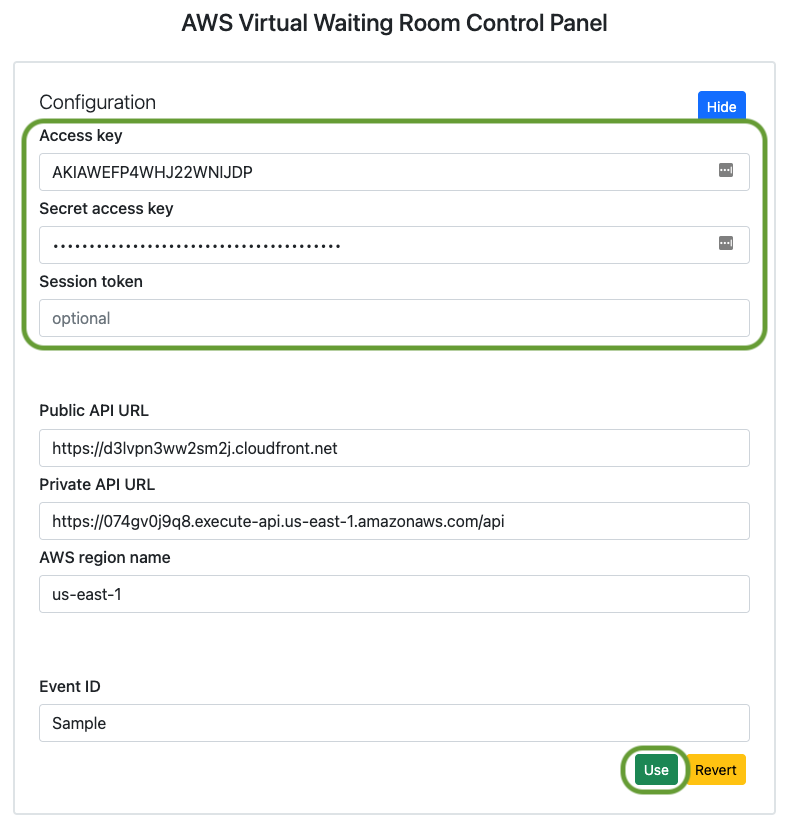This screenshot has width=788, height=825.
Task: Focus the Access key input field
Action: click(394, 172)
